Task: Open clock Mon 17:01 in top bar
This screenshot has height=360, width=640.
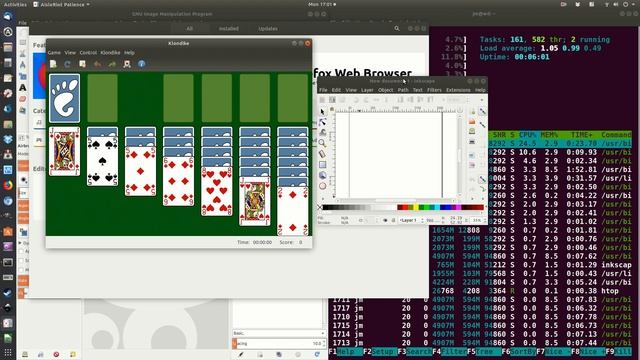Action: 322,4
